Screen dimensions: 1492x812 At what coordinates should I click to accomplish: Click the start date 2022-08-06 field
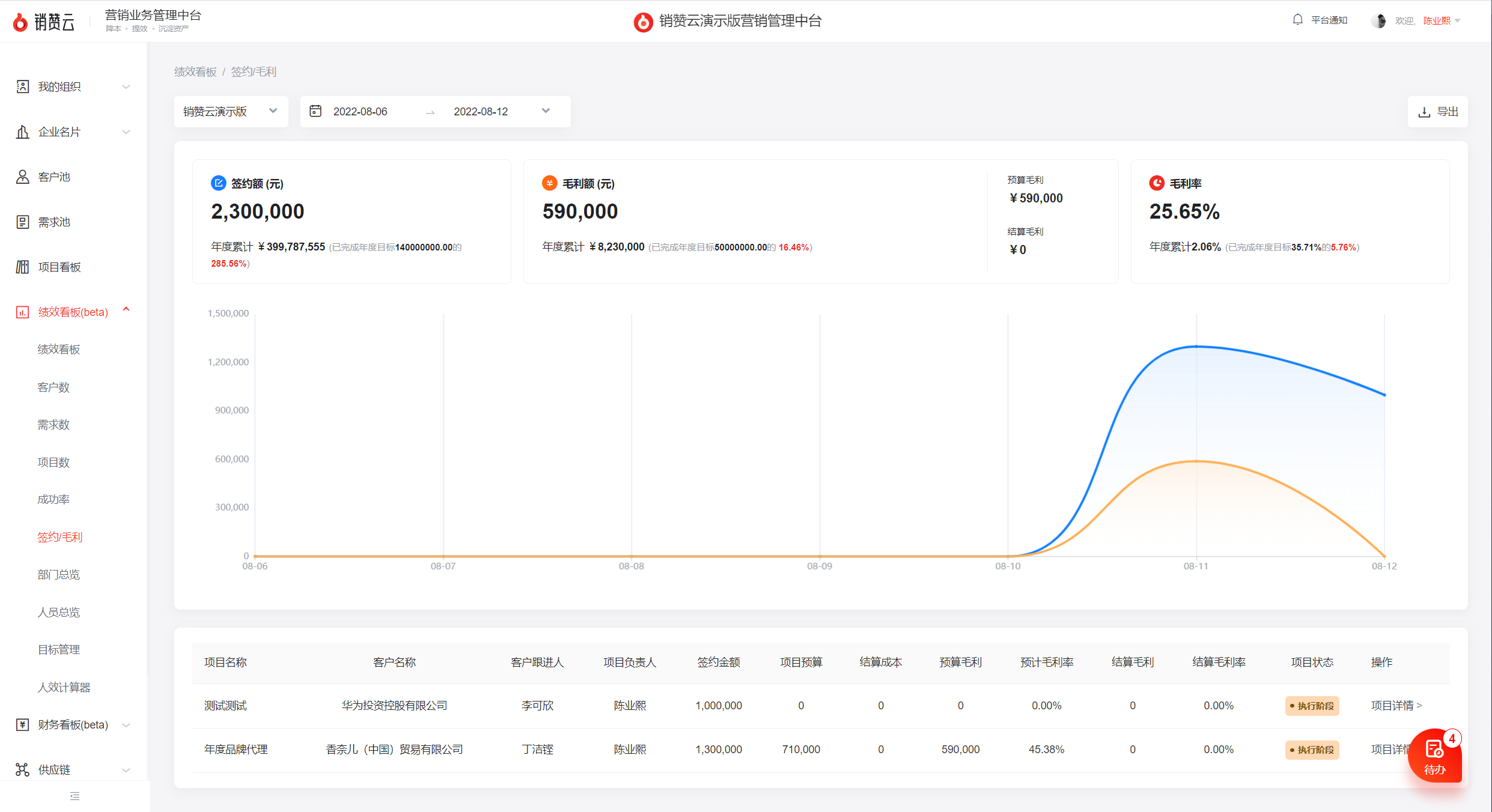[361, 111]
